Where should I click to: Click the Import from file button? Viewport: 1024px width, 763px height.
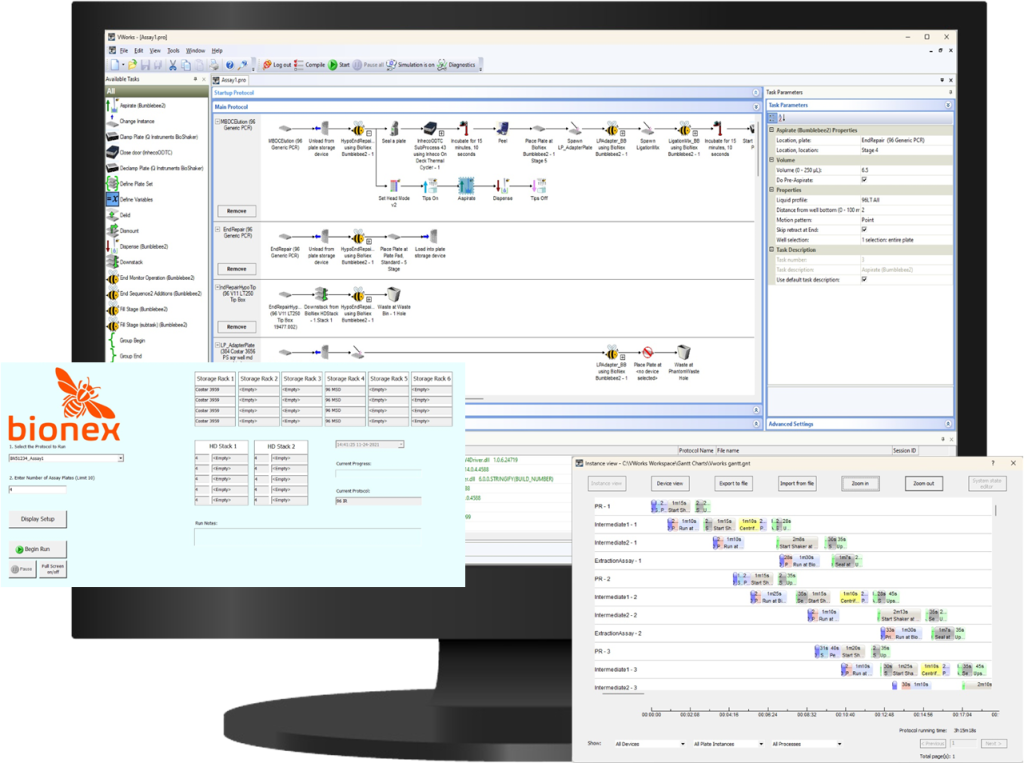coord(797,483)
